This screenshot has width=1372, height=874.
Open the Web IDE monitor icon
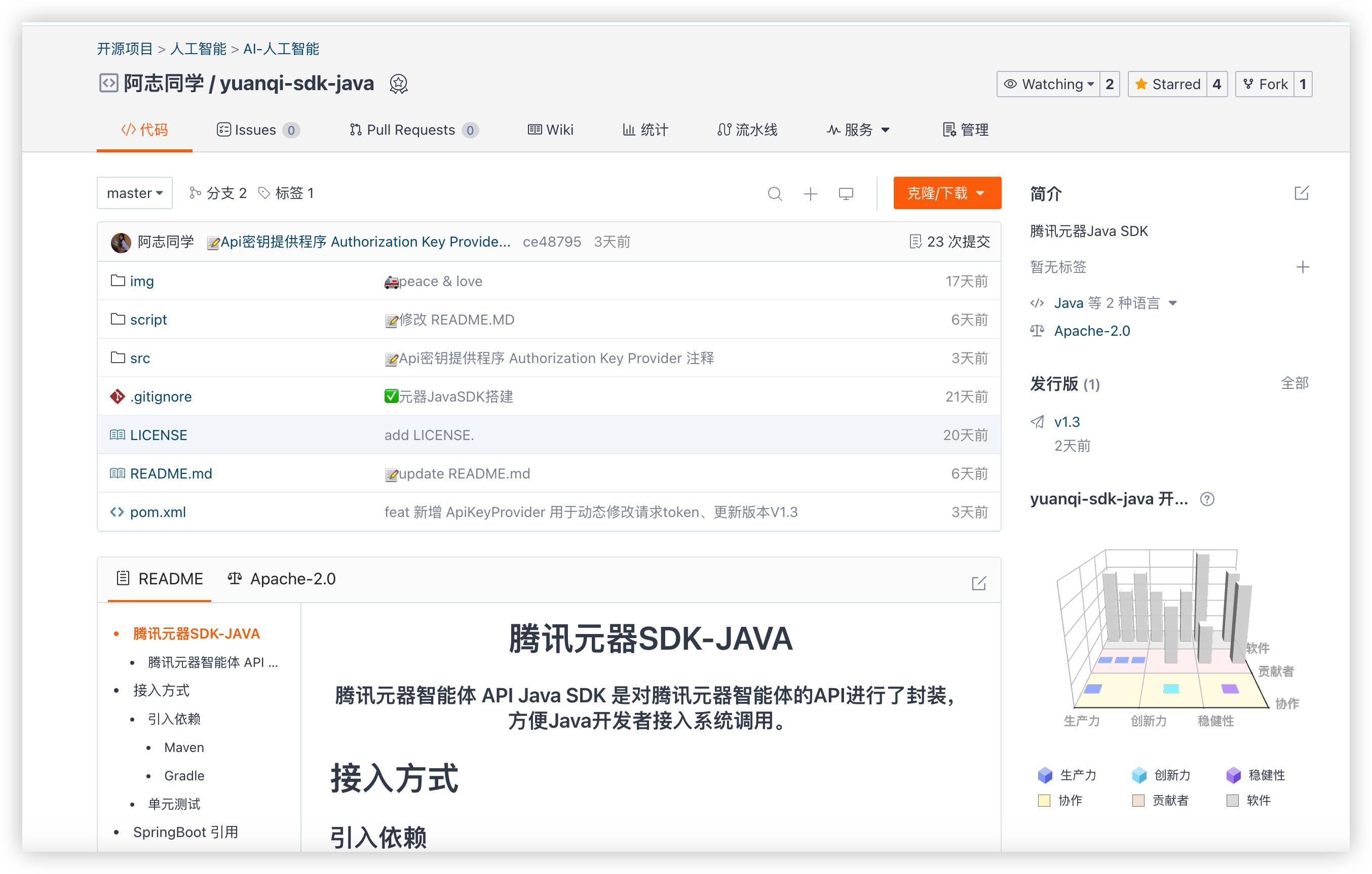click(x=846, y=193)
